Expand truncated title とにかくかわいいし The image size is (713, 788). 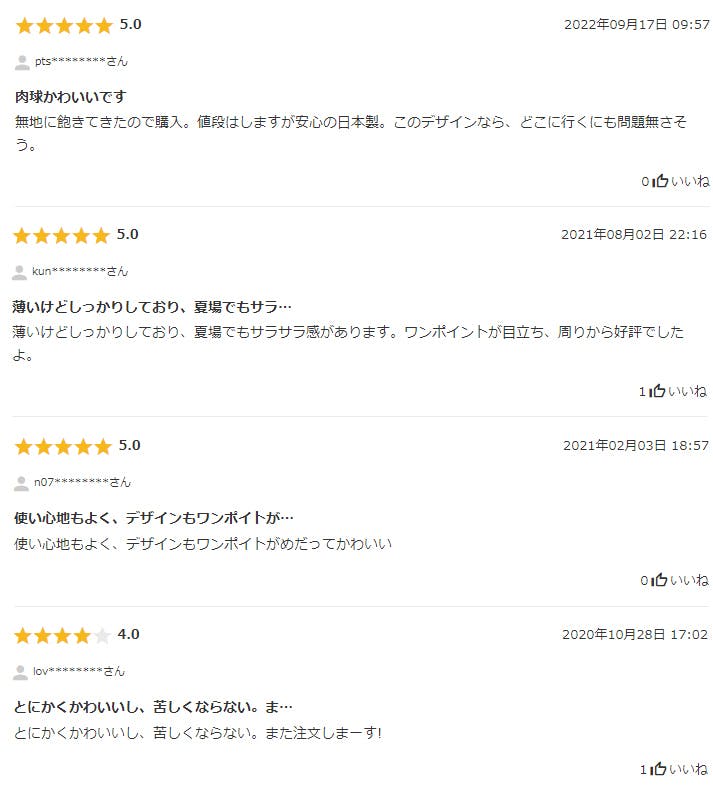coord(152,707)
